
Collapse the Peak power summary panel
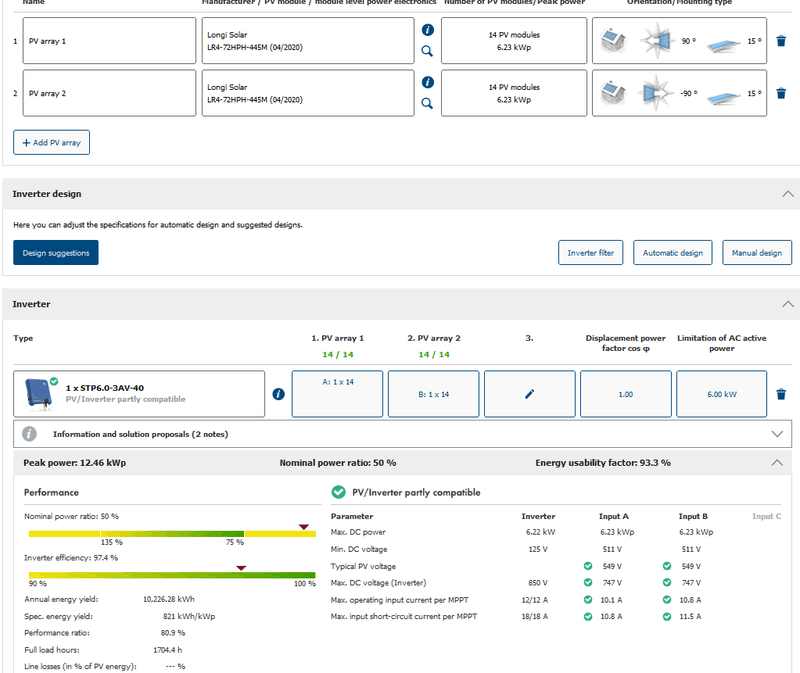pos(778,463)
